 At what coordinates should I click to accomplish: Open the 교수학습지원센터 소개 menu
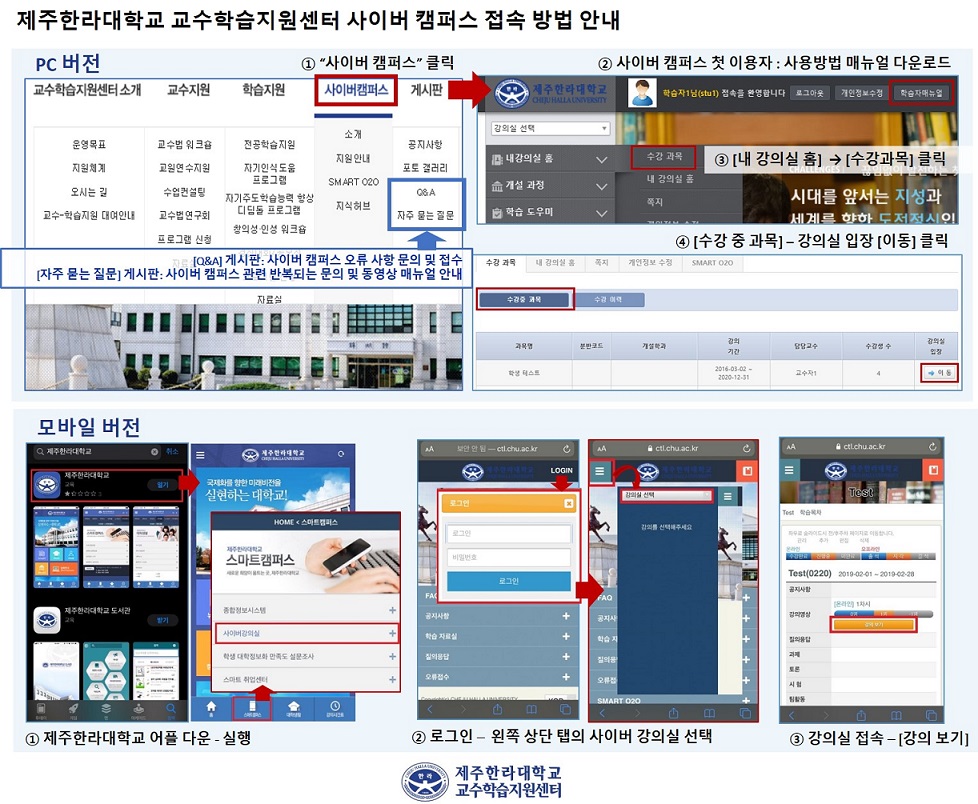[x=87, y=90]
